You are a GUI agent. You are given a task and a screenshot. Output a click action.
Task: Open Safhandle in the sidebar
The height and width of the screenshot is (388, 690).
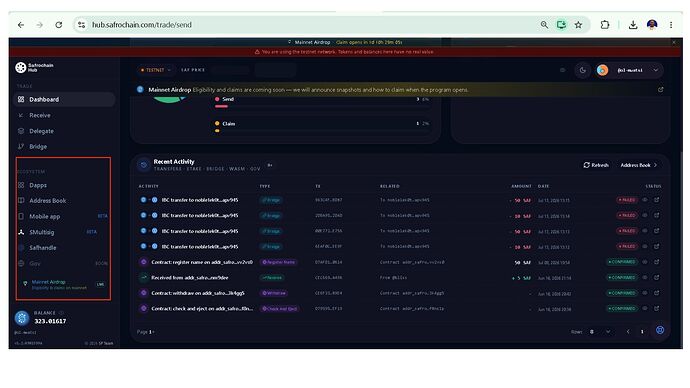tap(43, 248)
